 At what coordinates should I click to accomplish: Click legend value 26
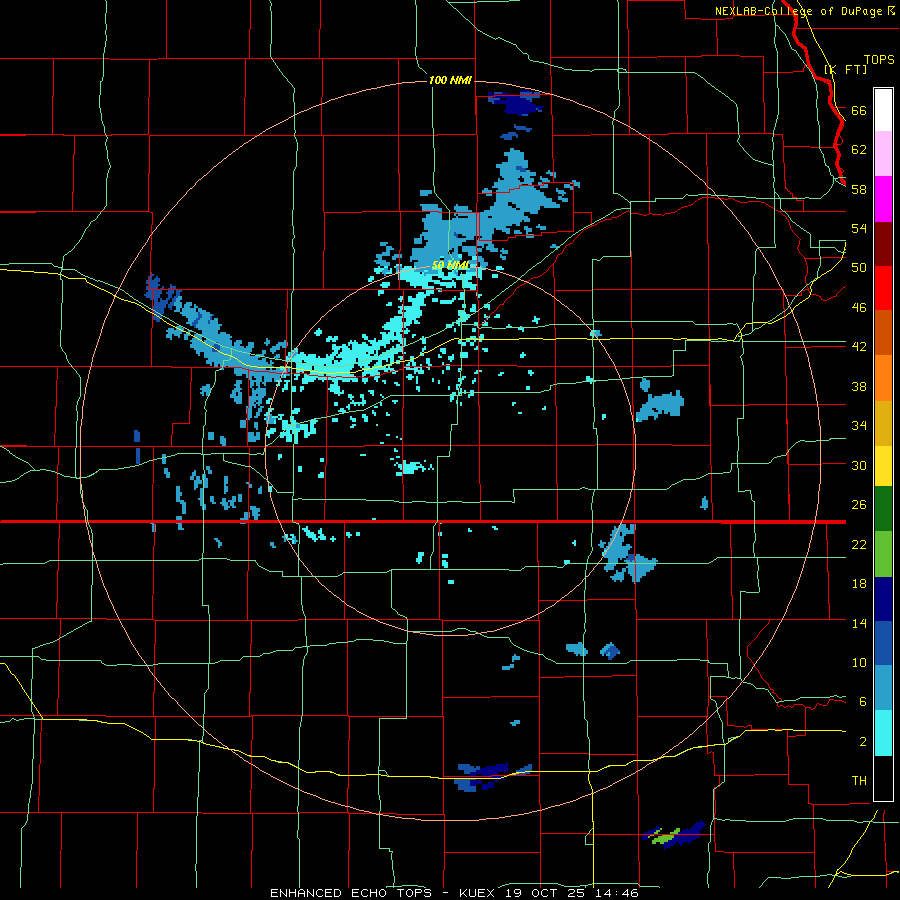point(859,505)
